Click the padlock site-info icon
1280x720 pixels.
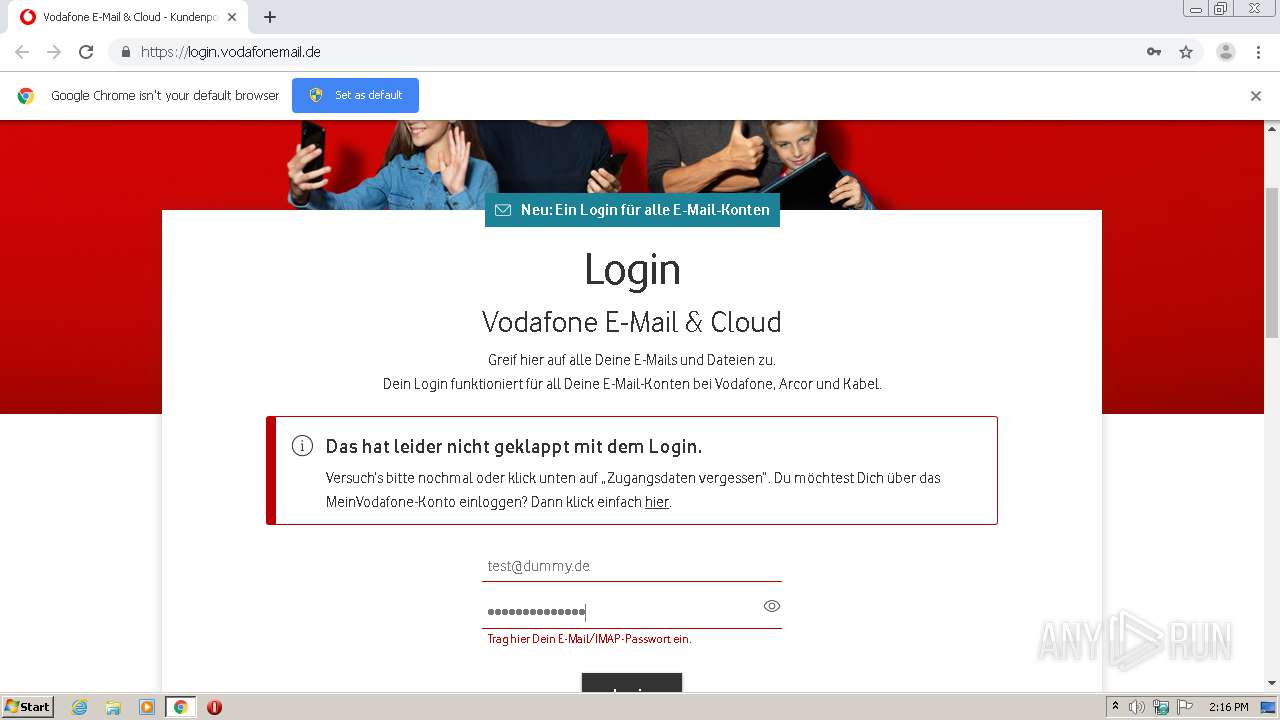point(125,52)
